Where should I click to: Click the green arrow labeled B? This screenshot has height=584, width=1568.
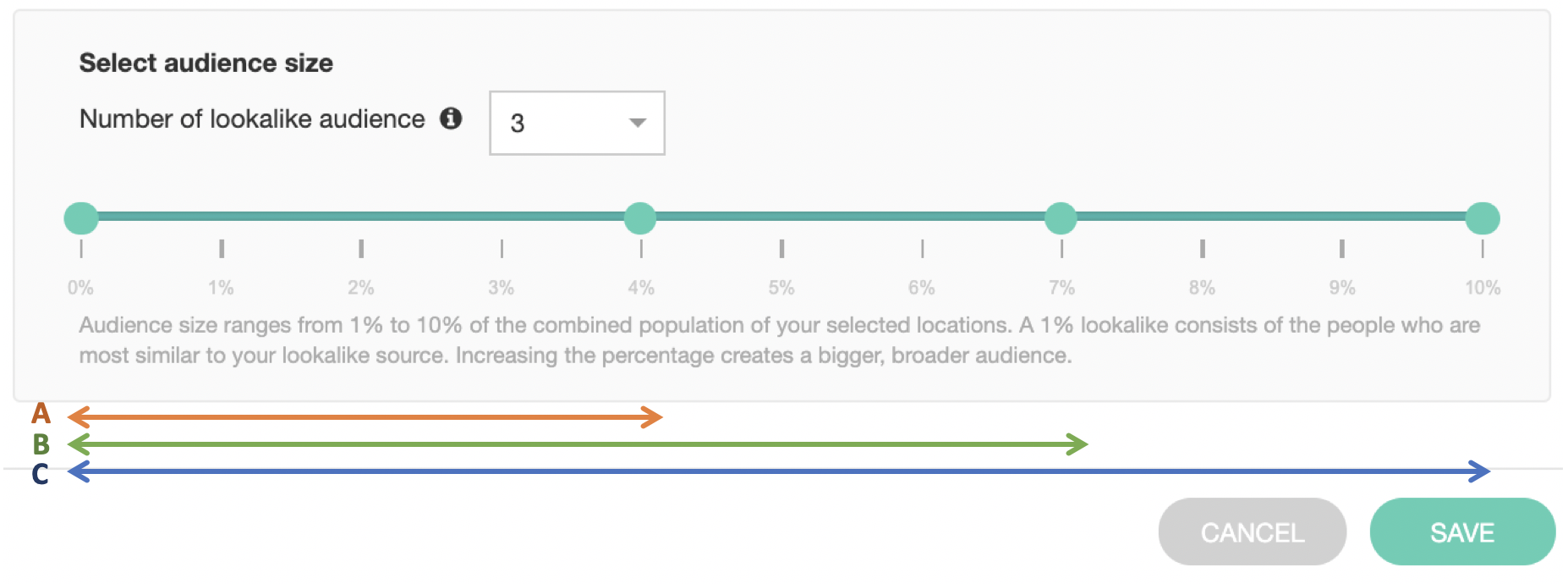(577, 444)
